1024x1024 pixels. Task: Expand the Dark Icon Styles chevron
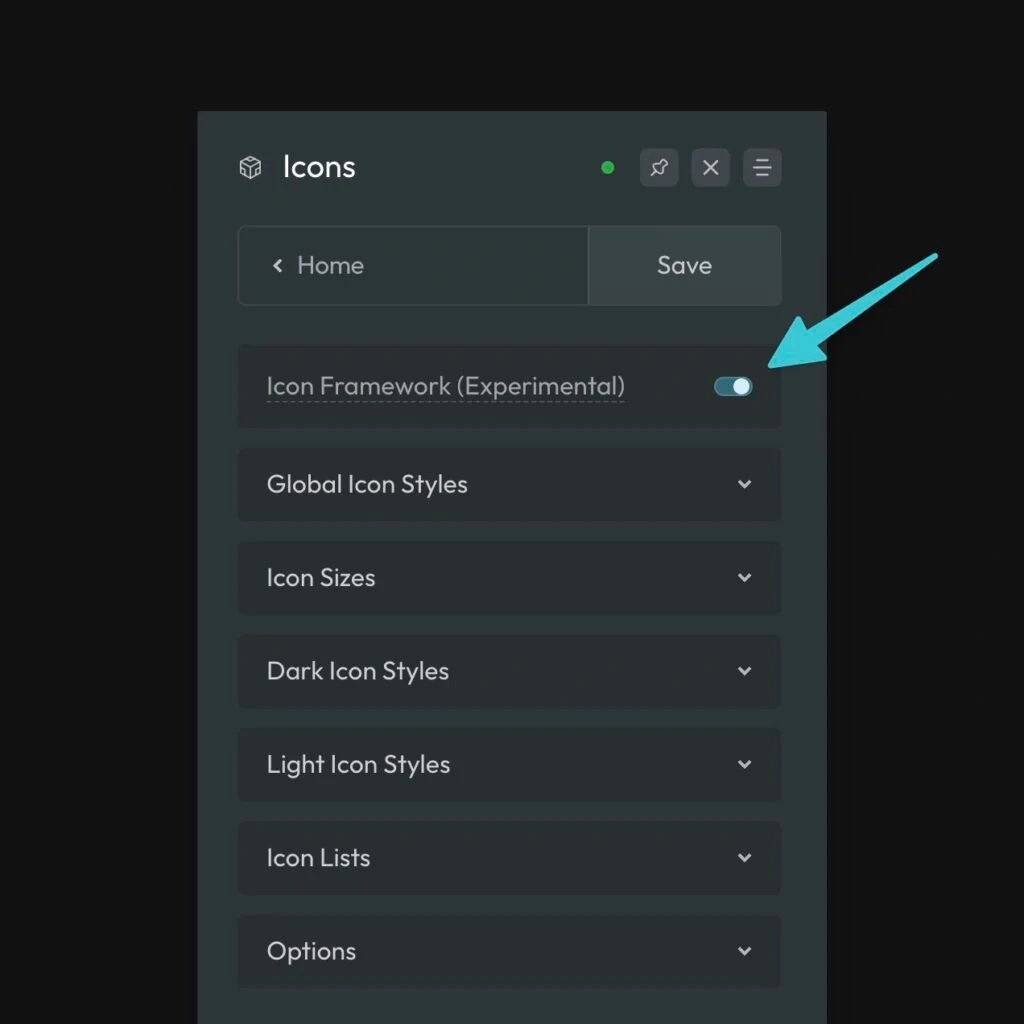click(744, 671)
